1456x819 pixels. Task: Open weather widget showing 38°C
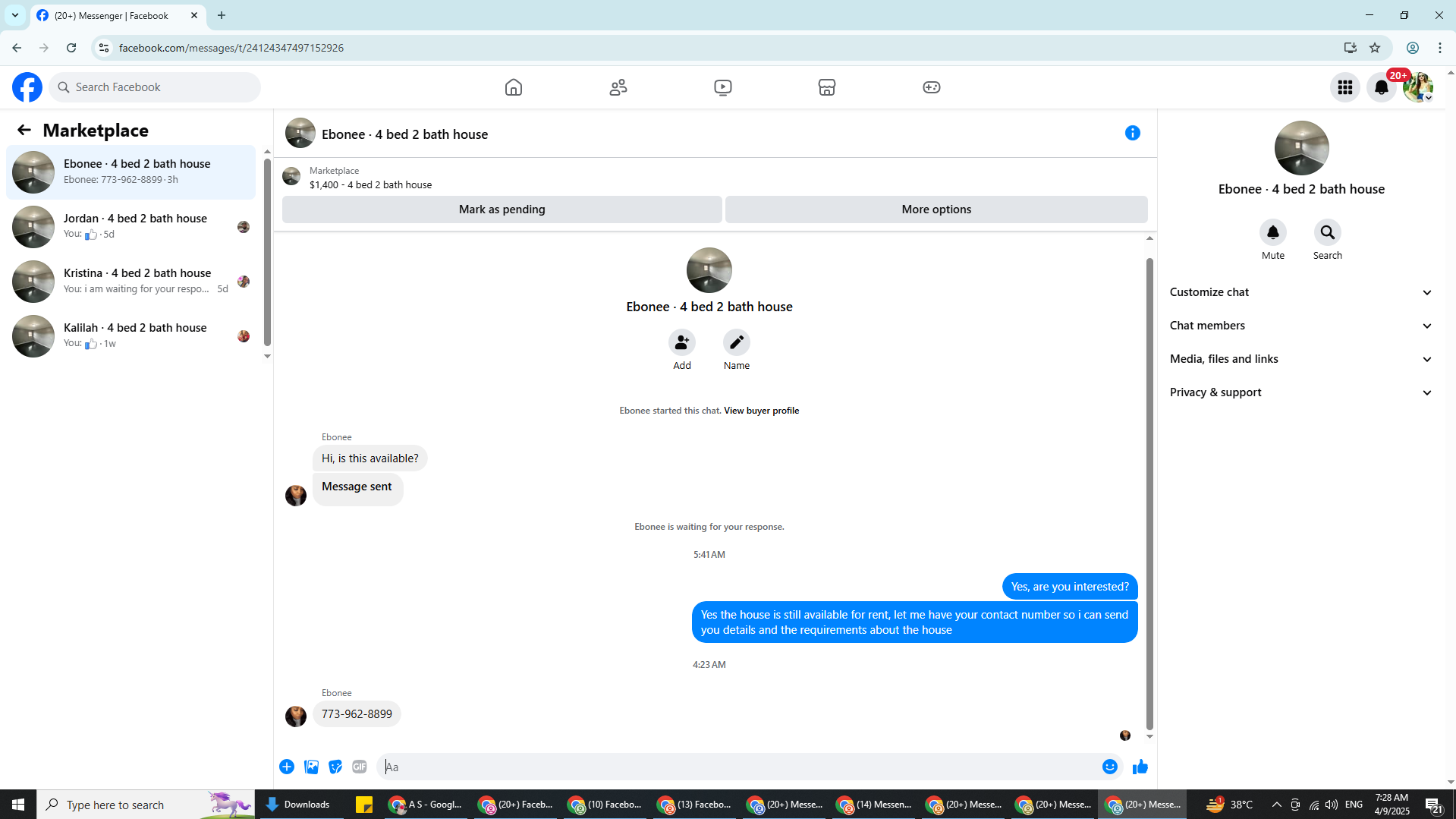pos(1229,805)
